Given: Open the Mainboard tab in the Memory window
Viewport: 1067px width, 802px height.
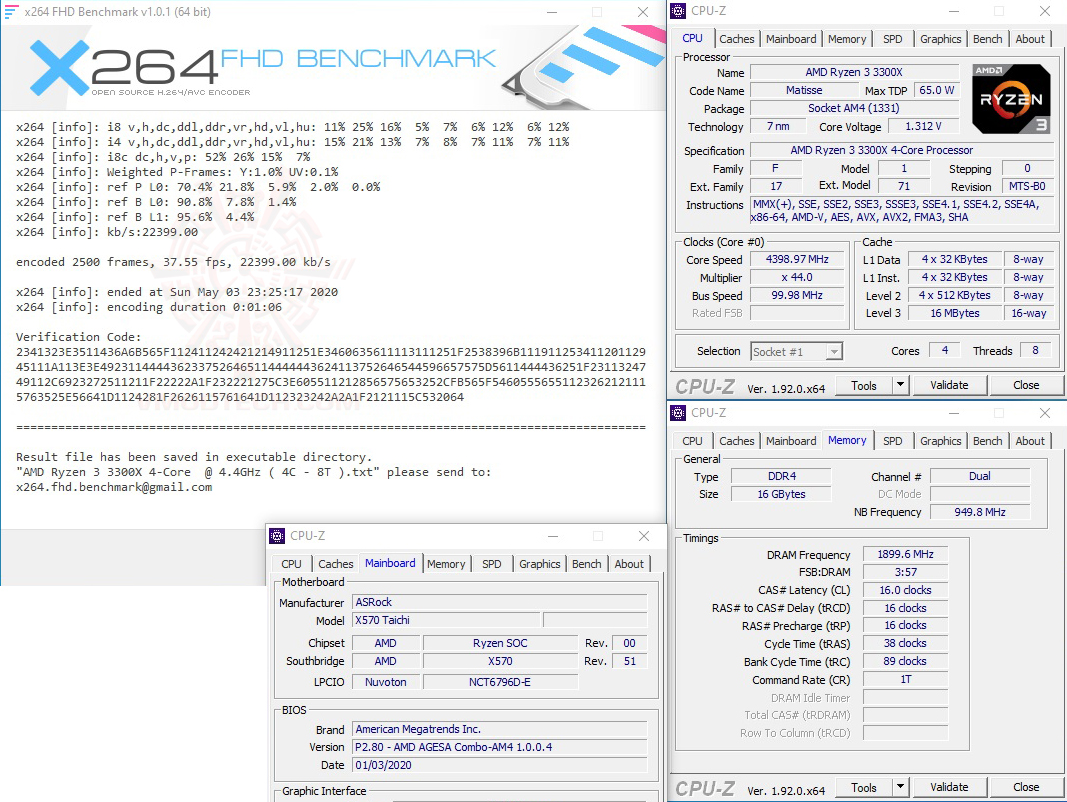Looking at the screenshot, I should click(791, 441).
